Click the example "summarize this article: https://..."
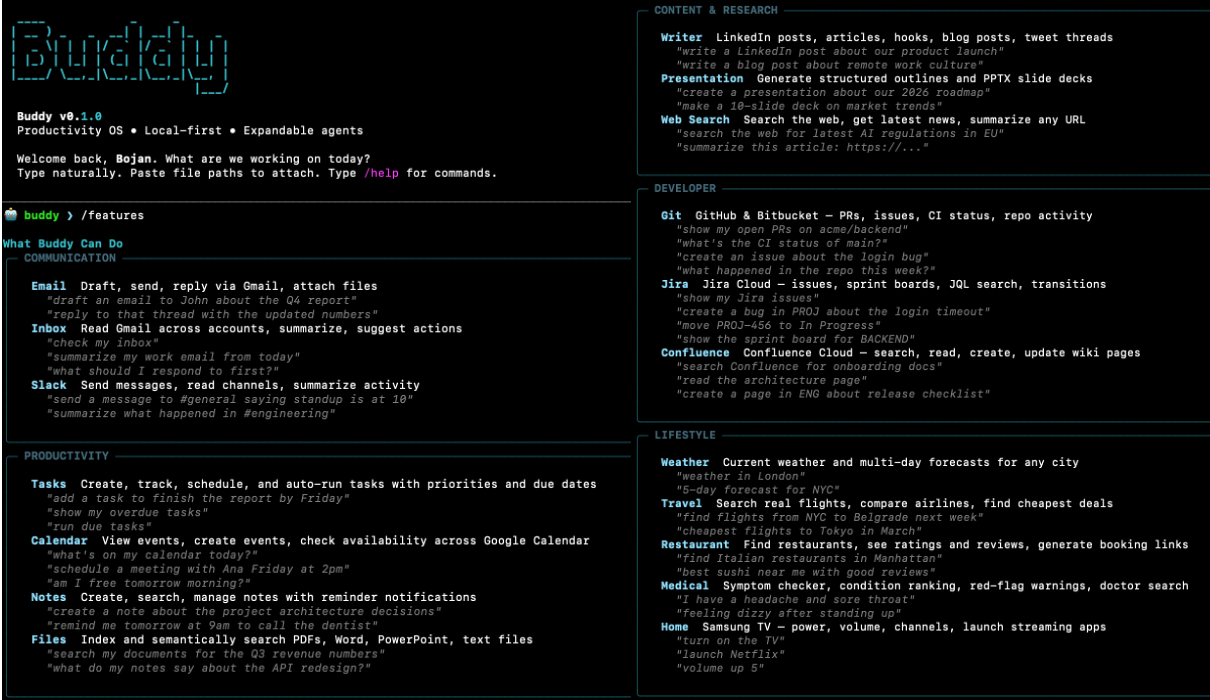 pos(803,147)
